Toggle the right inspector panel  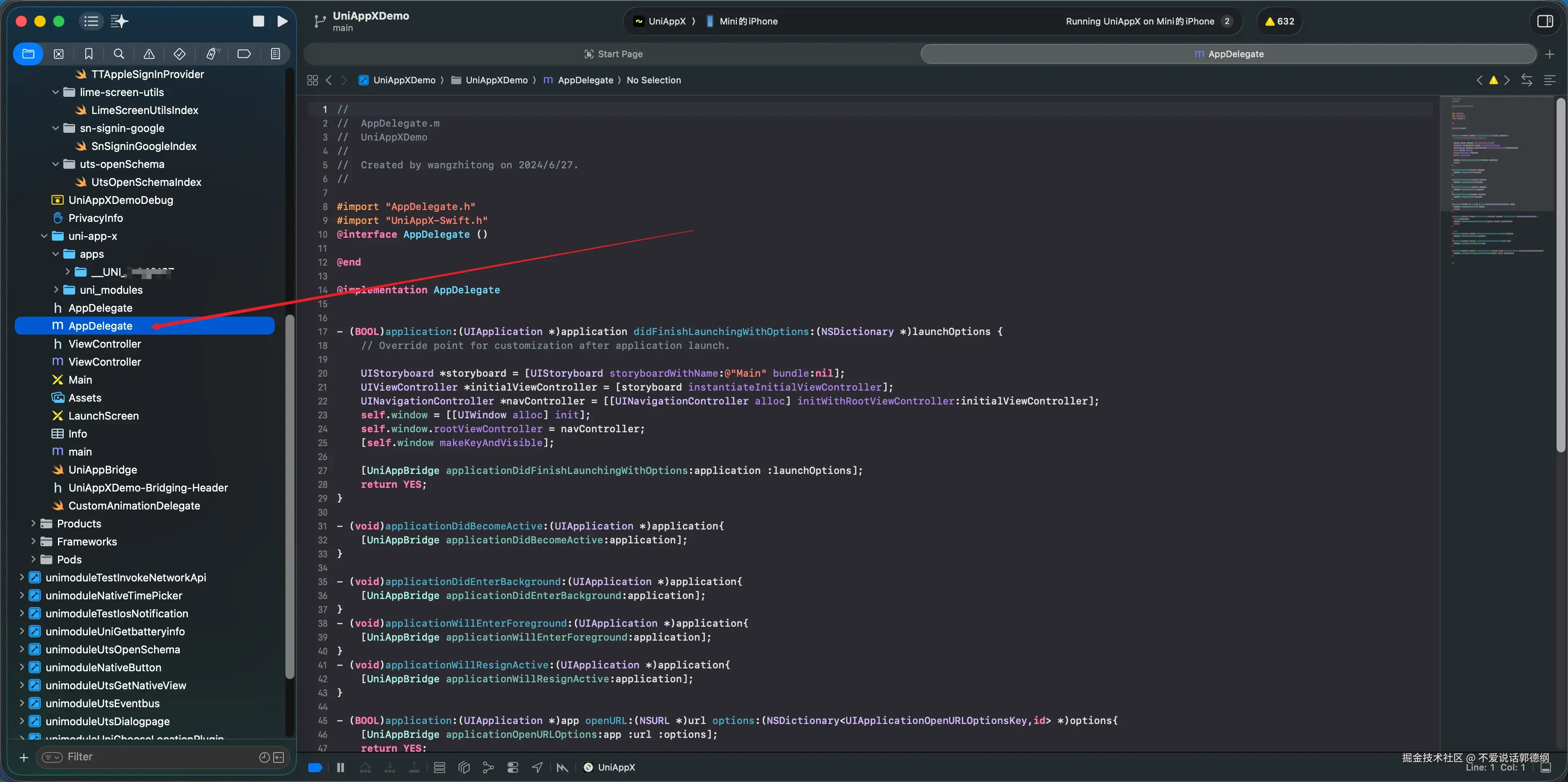[x=1545, y=21]
